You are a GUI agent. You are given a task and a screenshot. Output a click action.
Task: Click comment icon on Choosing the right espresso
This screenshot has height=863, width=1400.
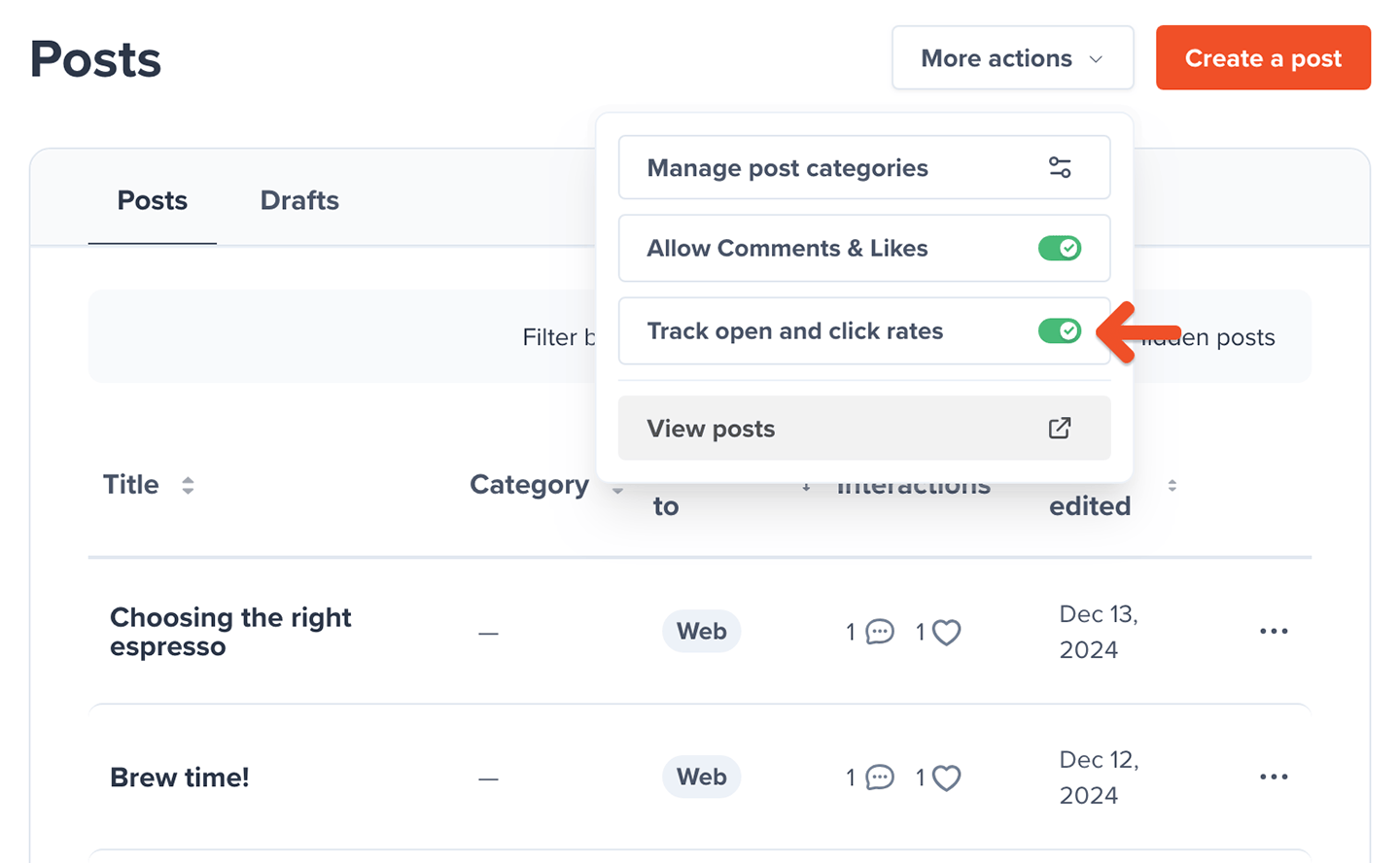880,632
